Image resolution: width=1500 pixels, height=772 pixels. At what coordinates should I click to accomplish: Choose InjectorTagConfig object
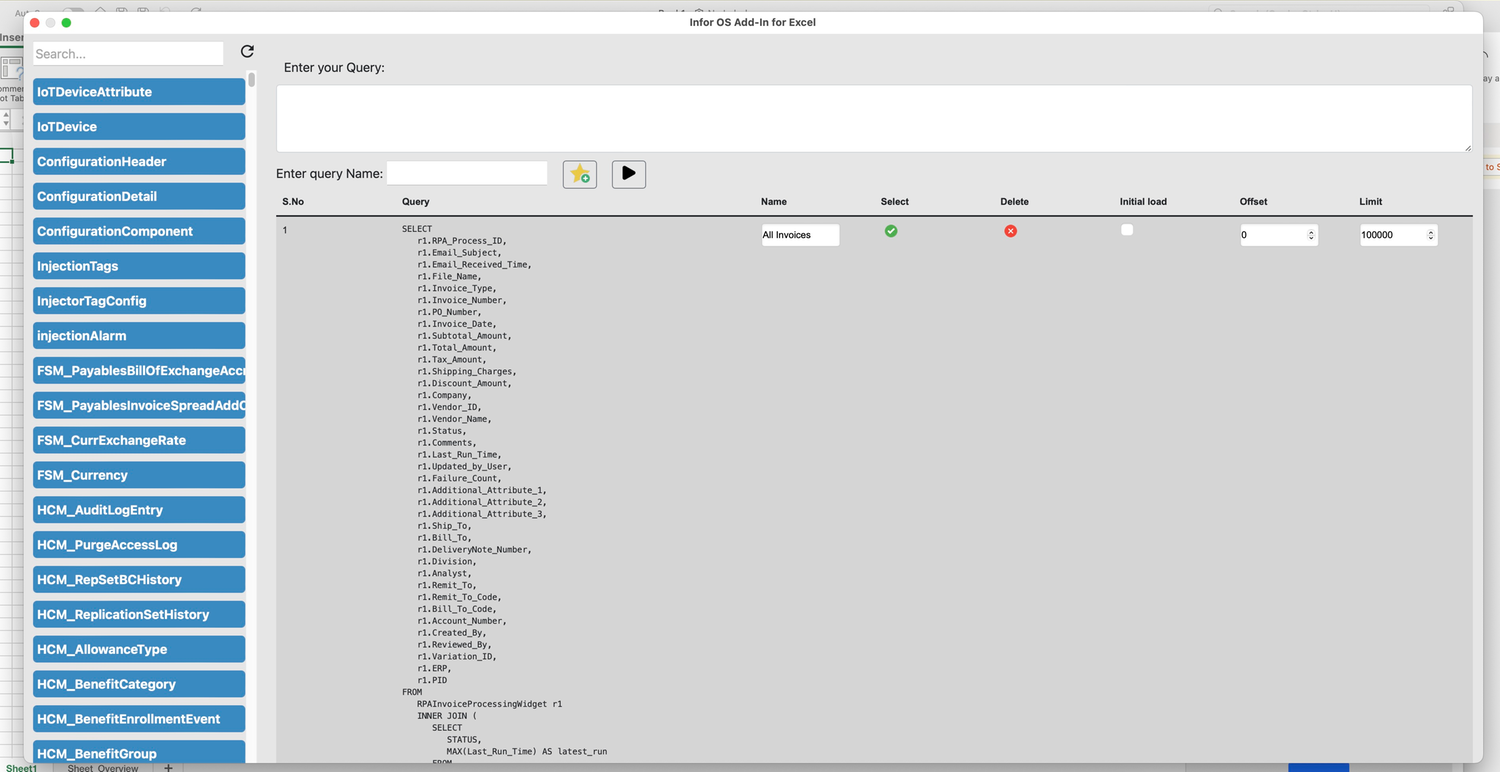click(x=139, y=301)
